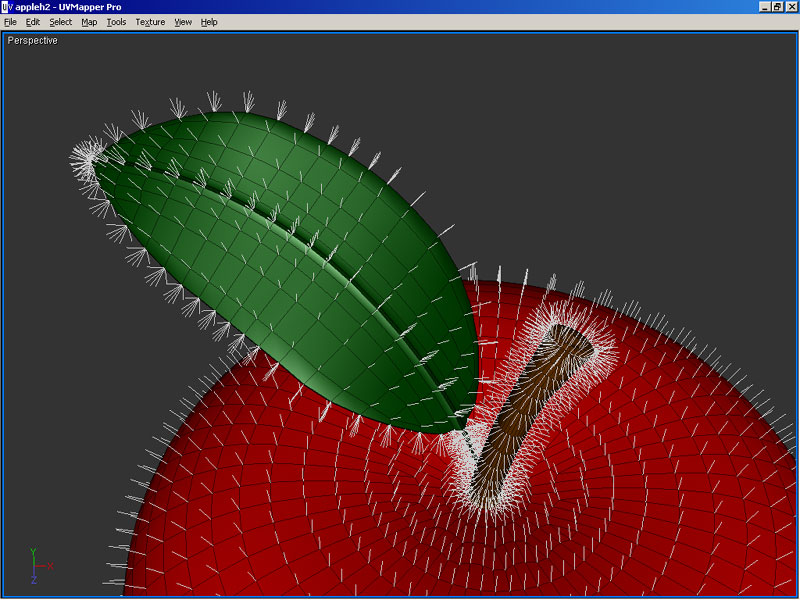
Task: Restore down the UVMapper Pro window
Action: click(777, 7)
